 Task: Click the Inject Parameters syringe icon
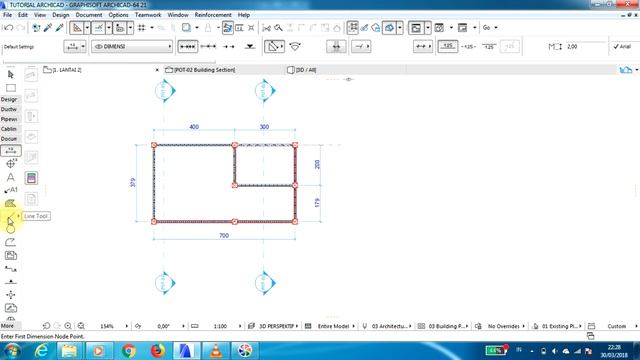[60, 28]
